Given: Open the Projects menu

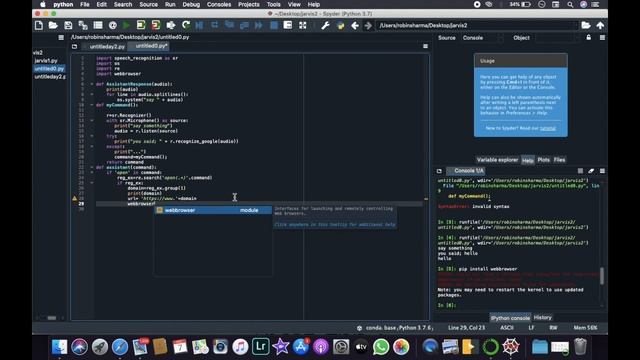Looking at the screenshot, I should click(249, 4).
